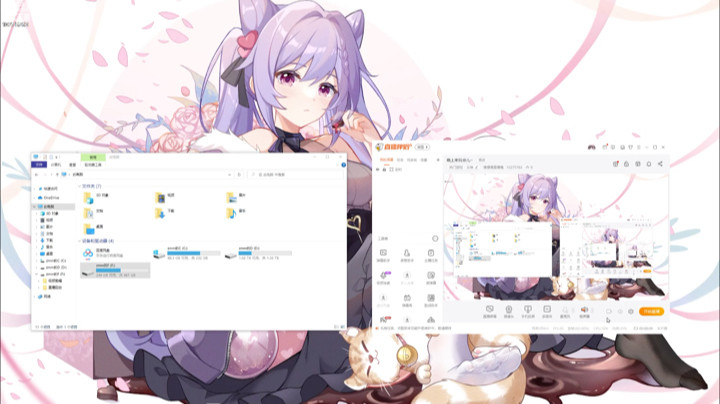Click the orange Start Streaming button
Screen dimensions: 720x404
tap(651, 311)
